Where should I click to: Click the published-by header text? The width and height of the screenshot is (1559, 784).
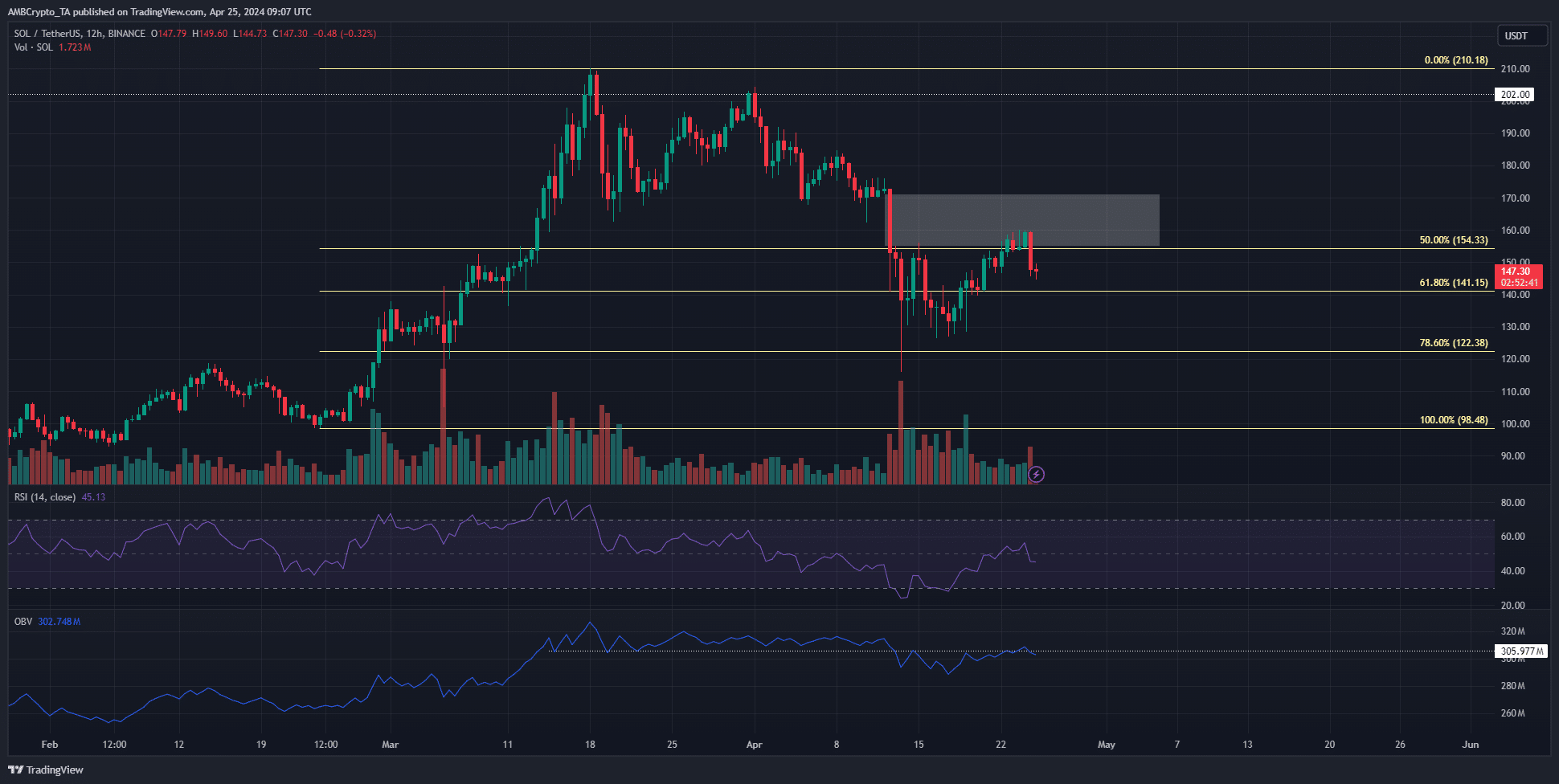tap(160, 12)
